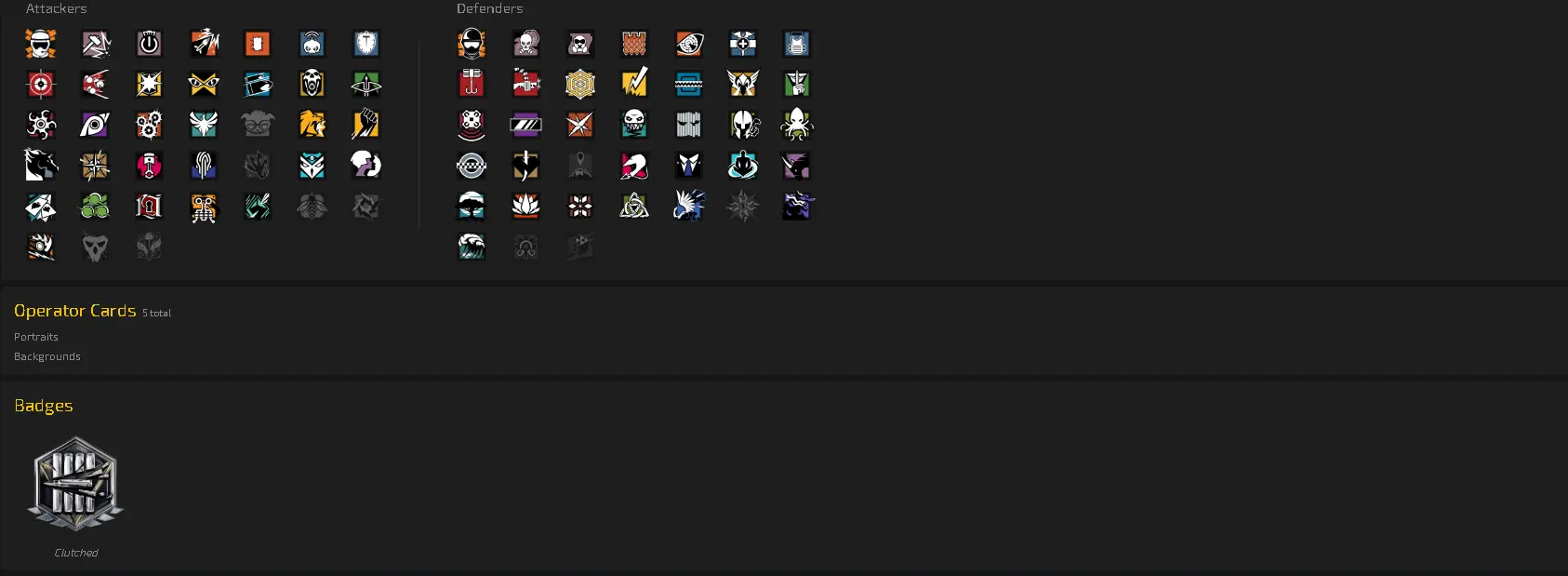Pick the Capitão crossbow operator icon
Viewport: 1568px width, 576px height.
pos(366,85)
